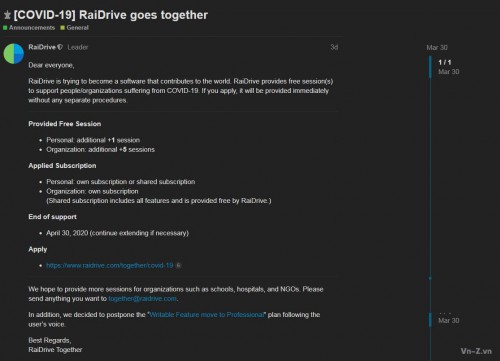Open the raidrive.com together covid-19 link
Image resolution: width=500 pixels, height=361 pixels.
pyautogui.click(x=110, y=265)
